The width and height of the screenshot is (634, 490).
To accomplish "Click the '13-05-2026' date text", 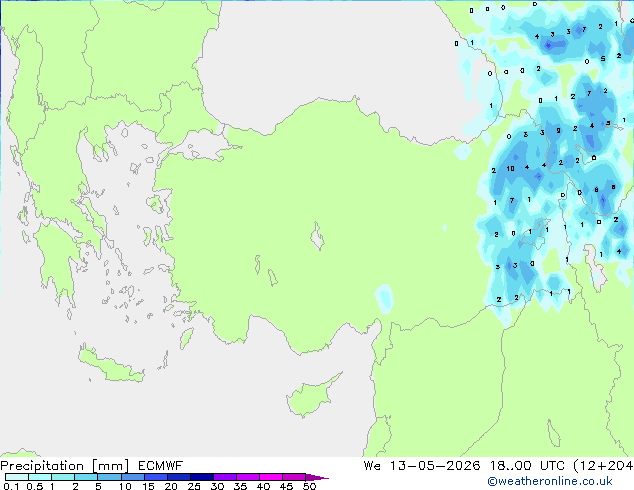I will (x=435, y=466).
